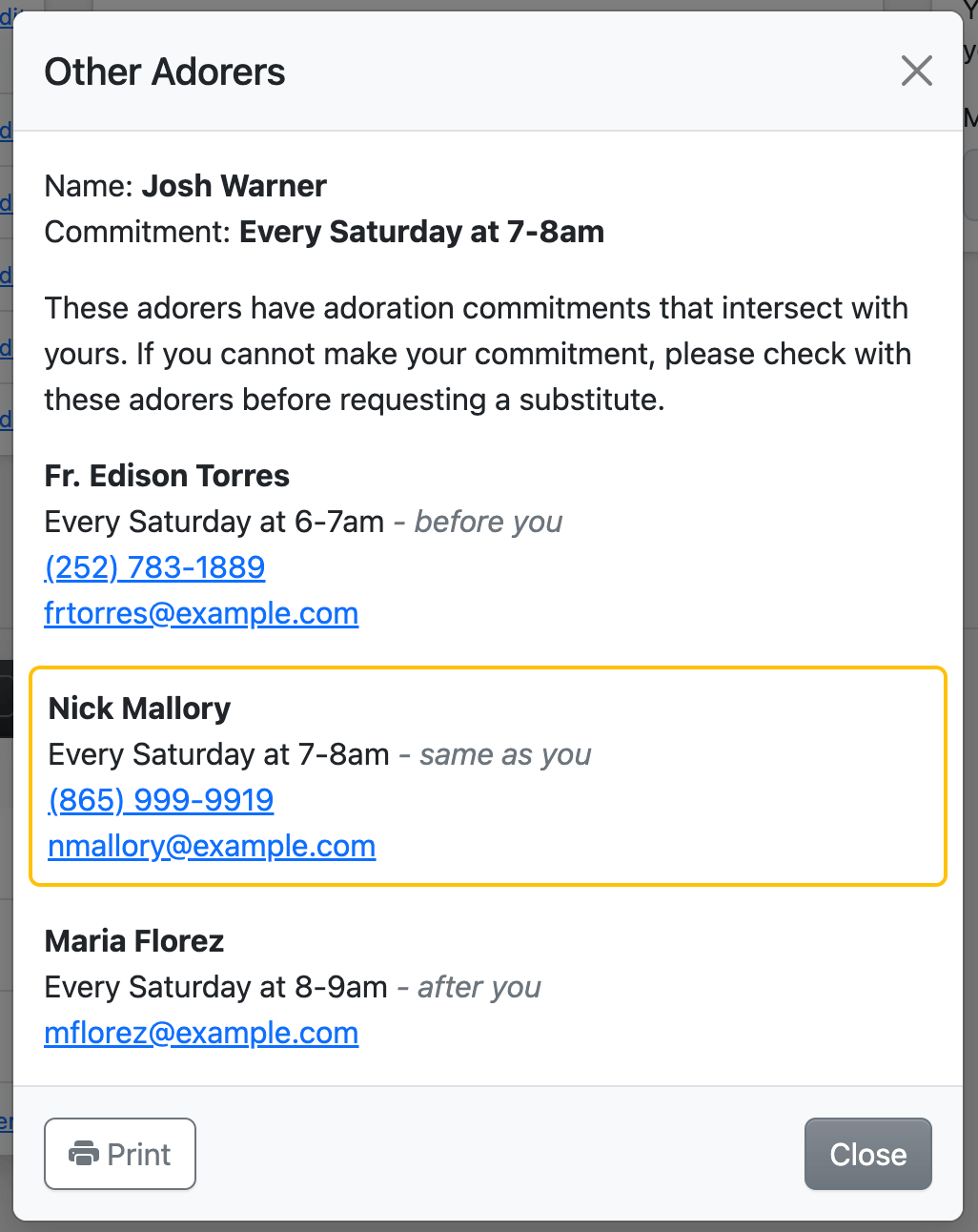This screenshot has height=1232, width=978.
Task: Close the dialog with the X icon
Action: pyautogui.click(x=916, y=71)
